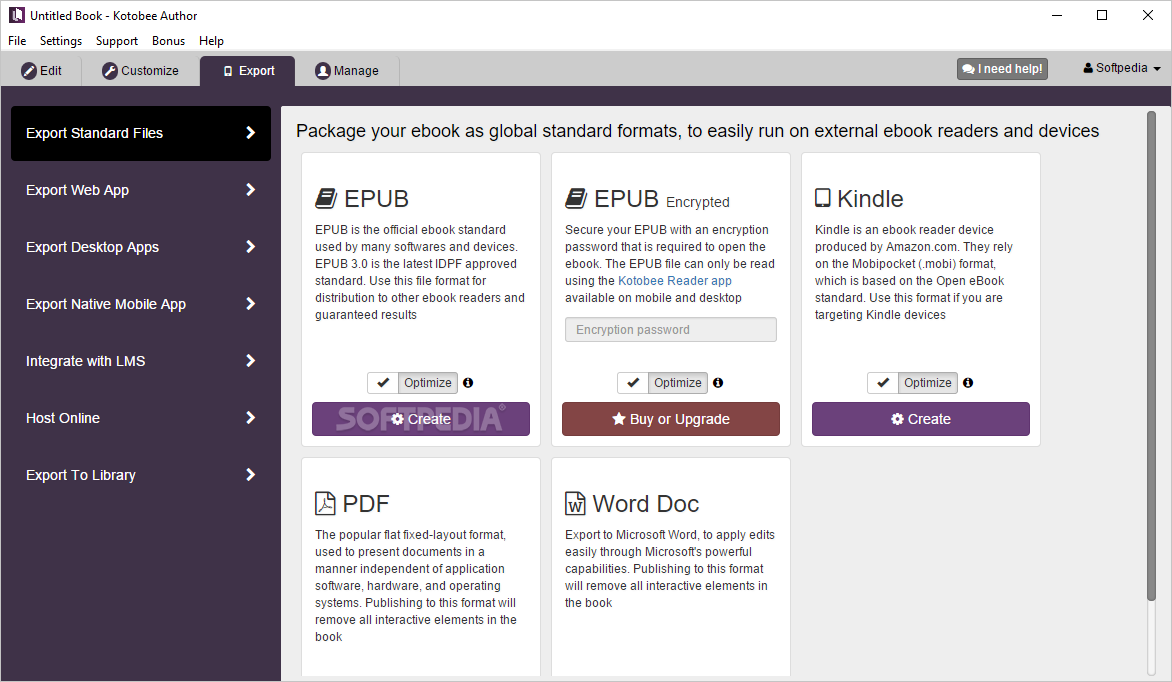
Task: Click Optimize label under EPUB Encrypted card
Action: click(678, 383)
